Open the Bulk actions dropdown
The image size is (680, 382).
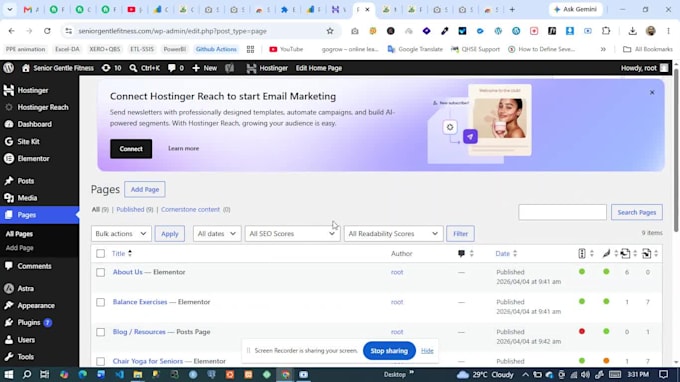(x=121, y=234)
